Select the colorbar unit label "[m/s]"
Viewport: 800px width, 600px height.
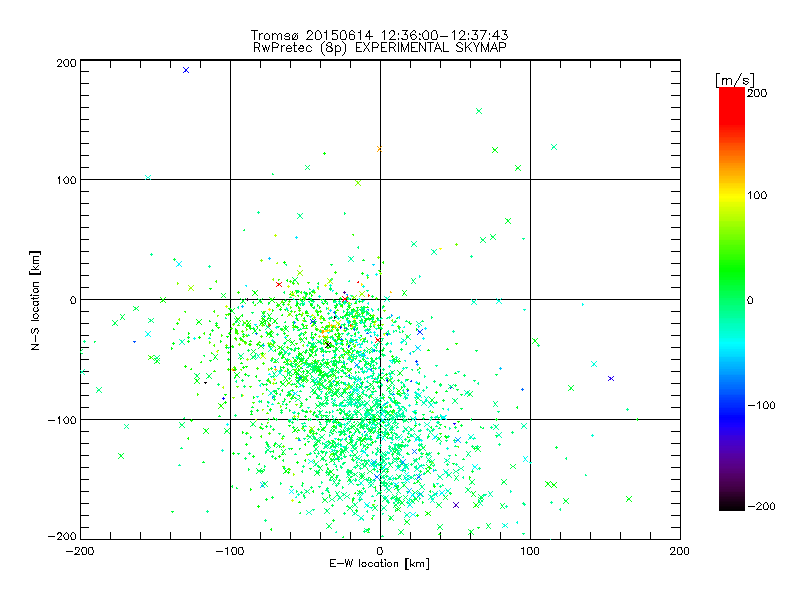point(735,81)
